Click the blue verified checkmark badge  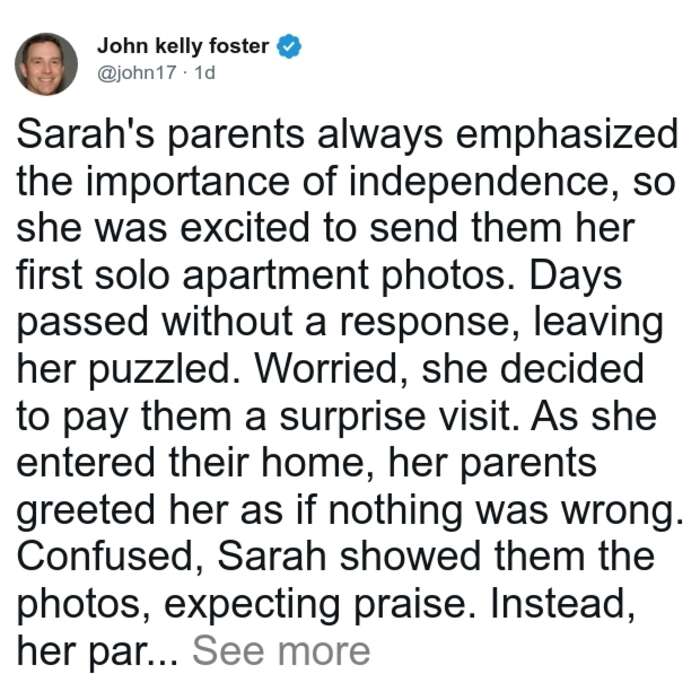(x=289, y=46)
